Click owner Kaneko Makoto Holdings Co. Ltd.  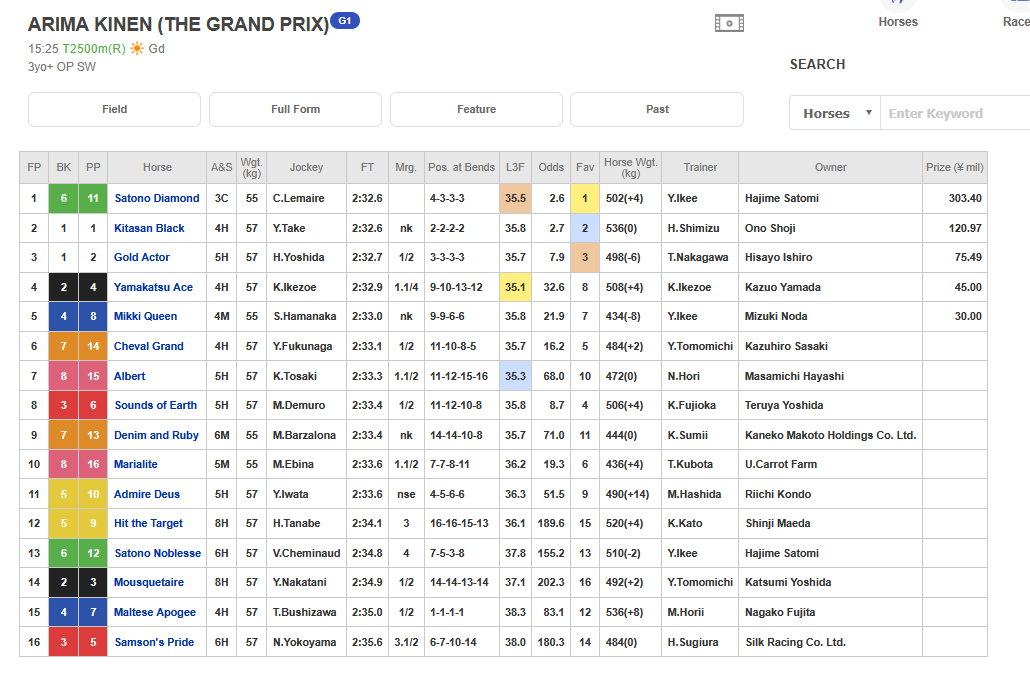[x=830, y=436]
